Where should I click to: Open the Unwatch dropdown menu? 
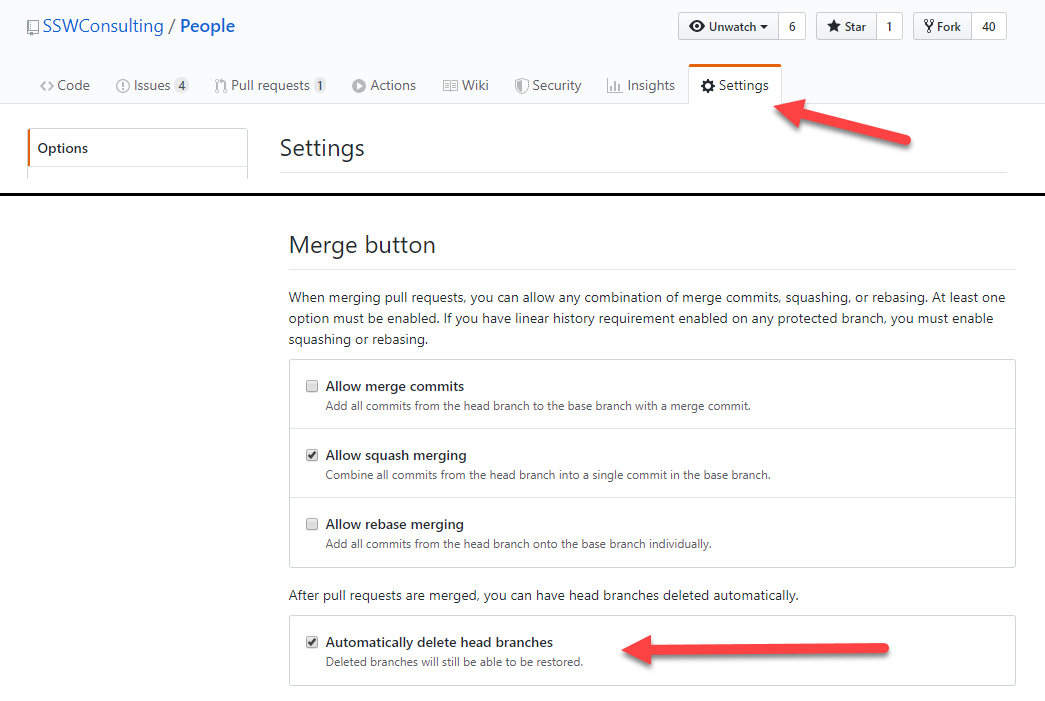tap(728, 27)
